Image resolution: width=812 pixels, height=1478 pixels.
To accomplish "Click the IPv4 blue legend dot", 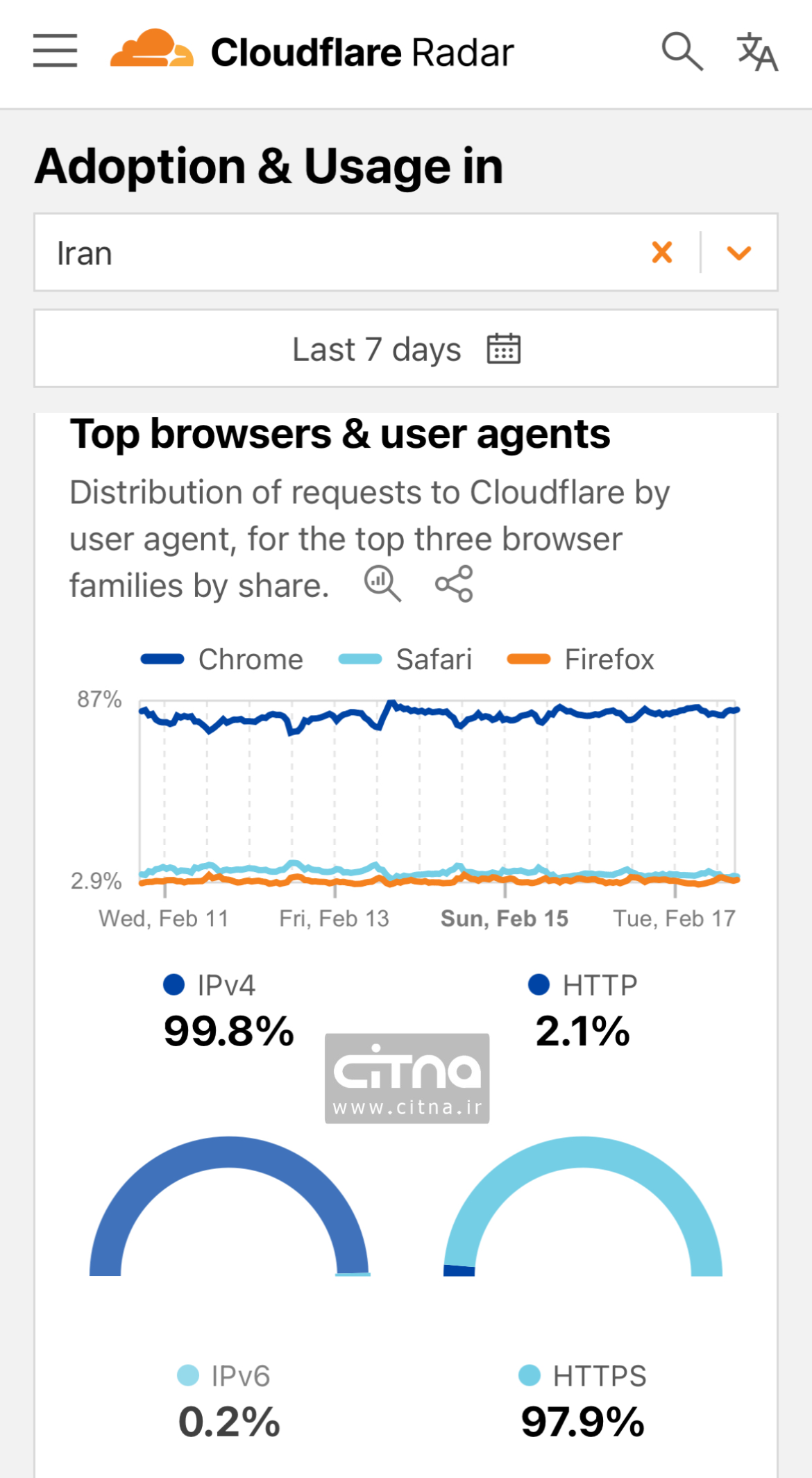I will pyautogui.click(x=174, y=984).
